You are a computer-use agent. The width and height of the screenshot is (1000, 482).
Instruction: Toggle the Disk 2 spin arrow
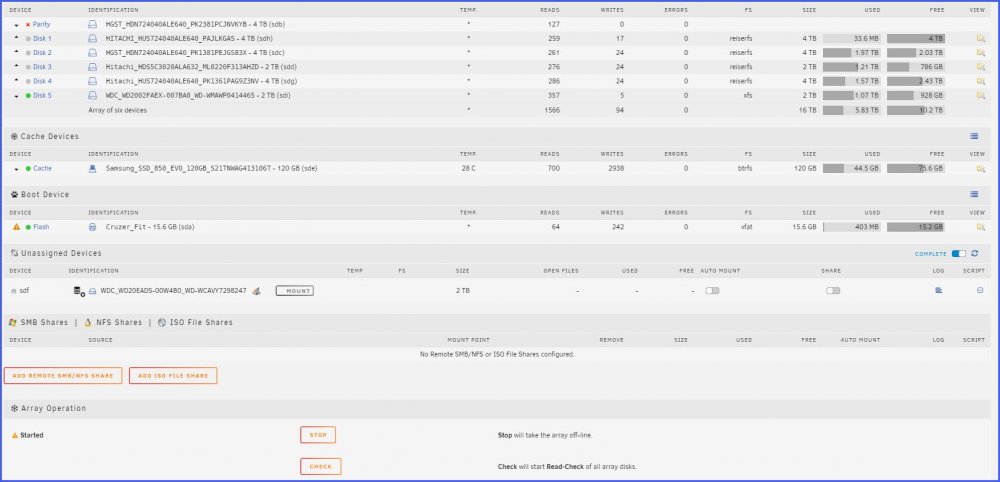(16, 52)
